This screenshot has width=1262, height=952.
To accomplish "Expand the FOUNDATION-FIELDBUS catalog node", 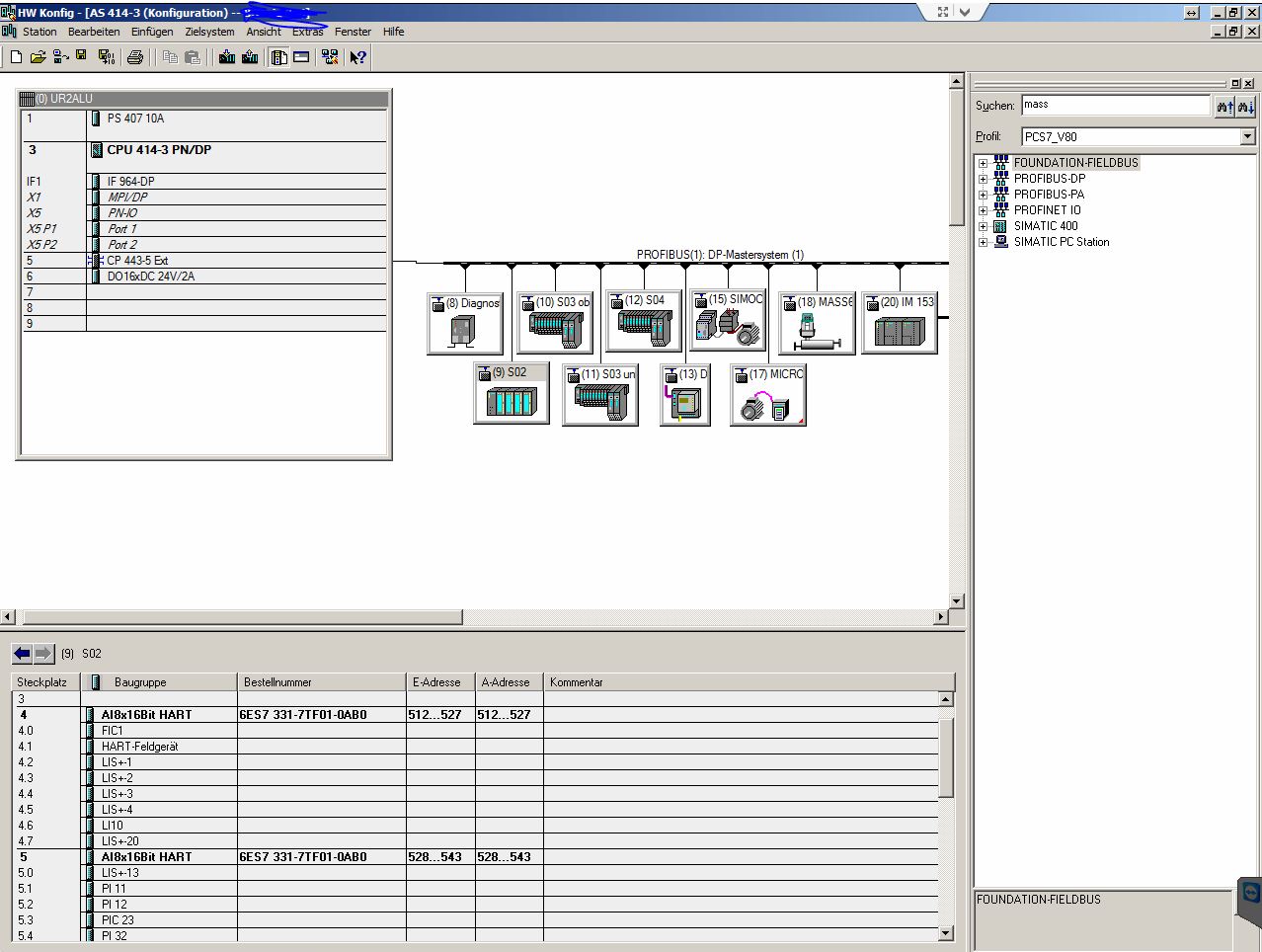I will 983,163.
